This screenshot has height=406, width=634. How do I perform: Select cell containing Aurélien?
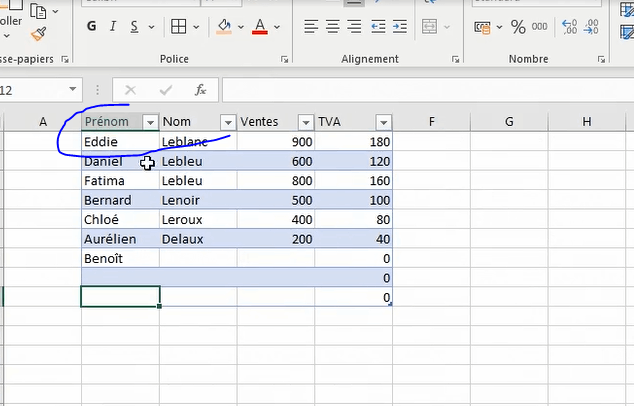tap(120, 239)
